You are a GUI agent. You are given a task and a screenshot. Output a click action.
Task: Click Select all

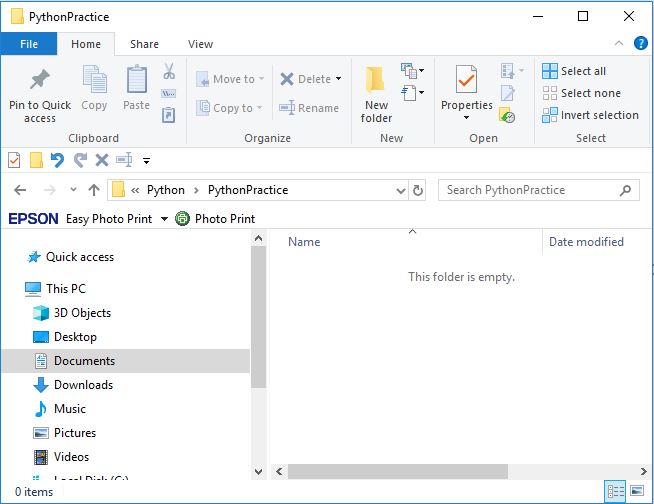(574, 71)
